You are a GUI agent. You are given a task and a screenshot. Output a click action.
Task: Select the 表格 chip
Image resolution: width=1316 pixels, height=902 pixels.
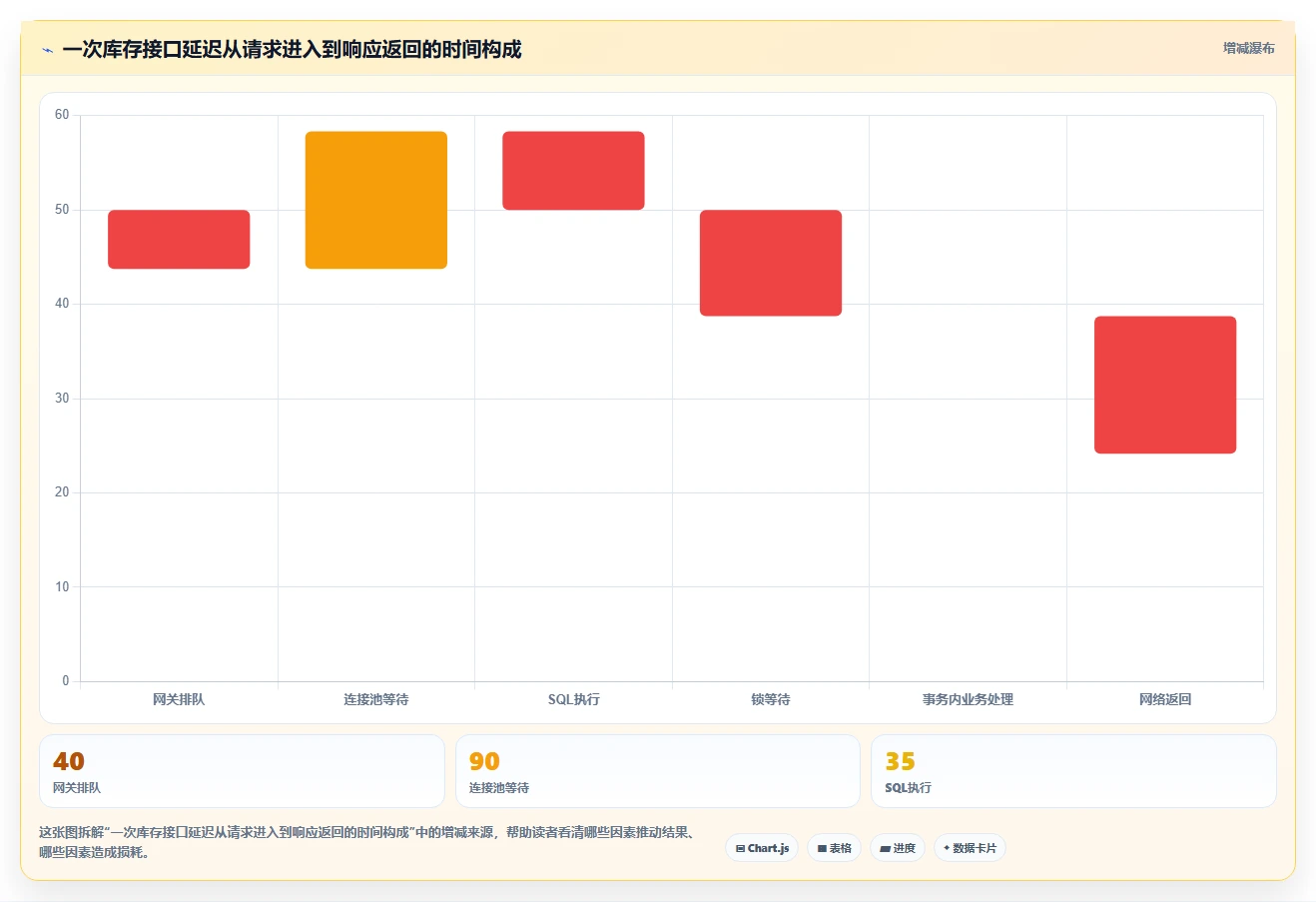tap(835, 848)
